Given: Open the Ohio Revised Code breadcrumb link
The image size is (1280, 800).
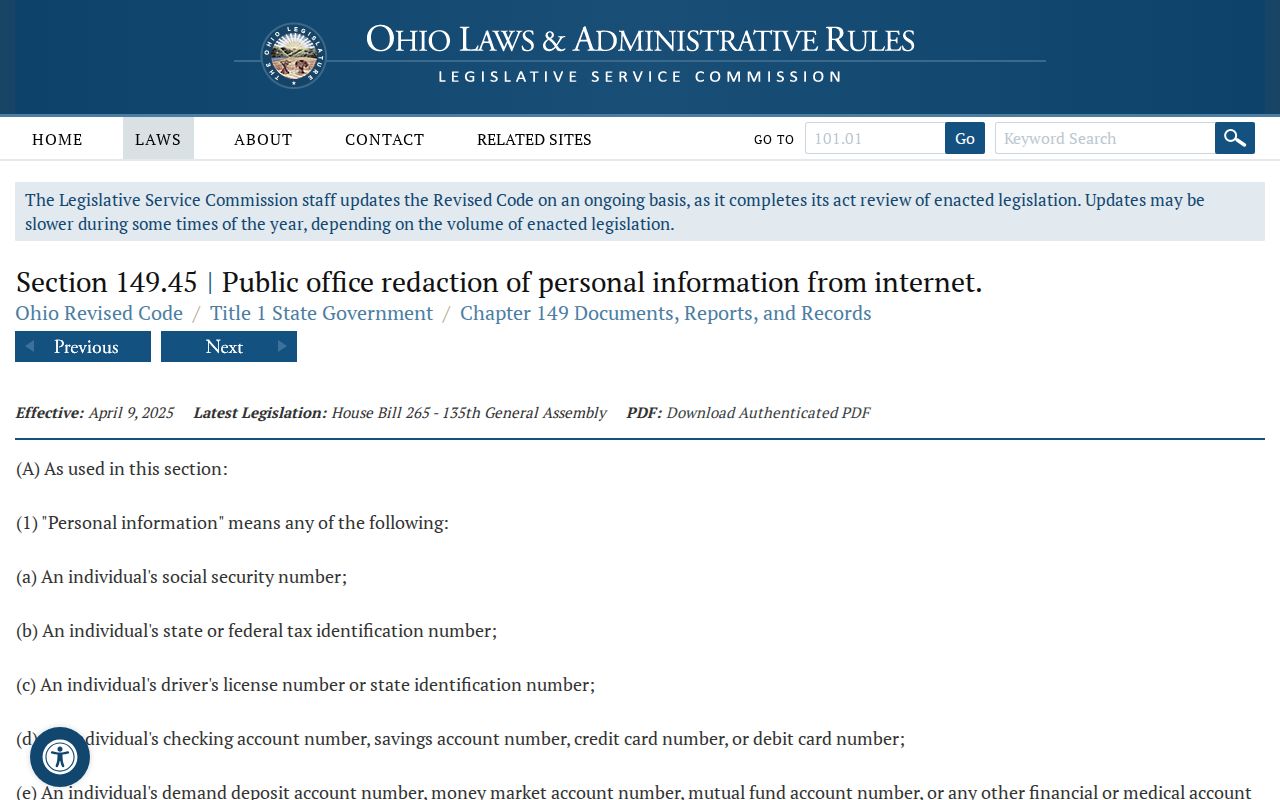Looking at the screenshot, I should 99,313.
